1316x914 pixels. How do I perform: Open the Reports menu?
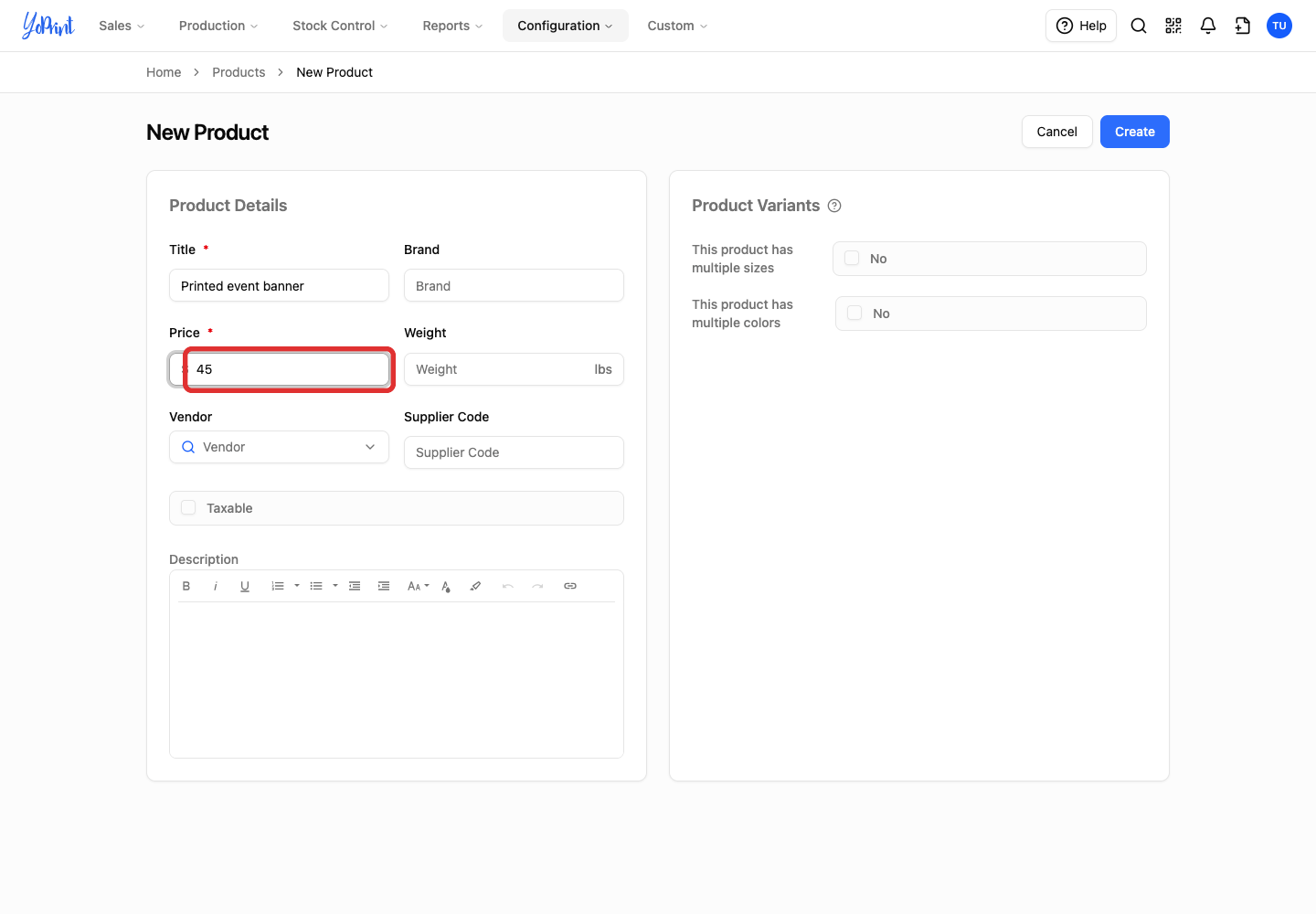452,26
